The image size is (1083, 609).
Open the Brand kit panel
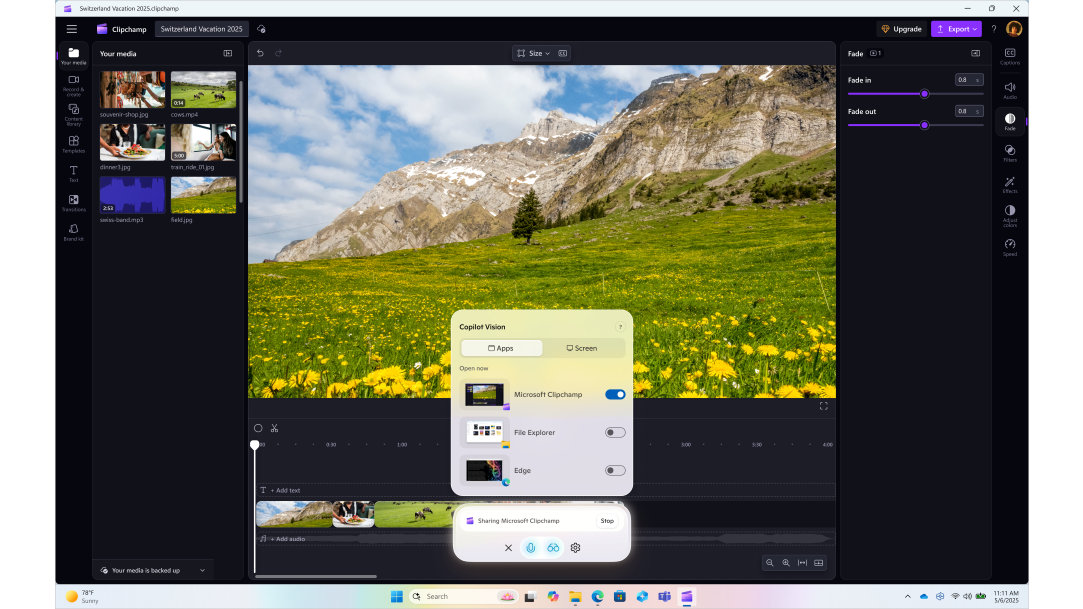coord(73,232)
